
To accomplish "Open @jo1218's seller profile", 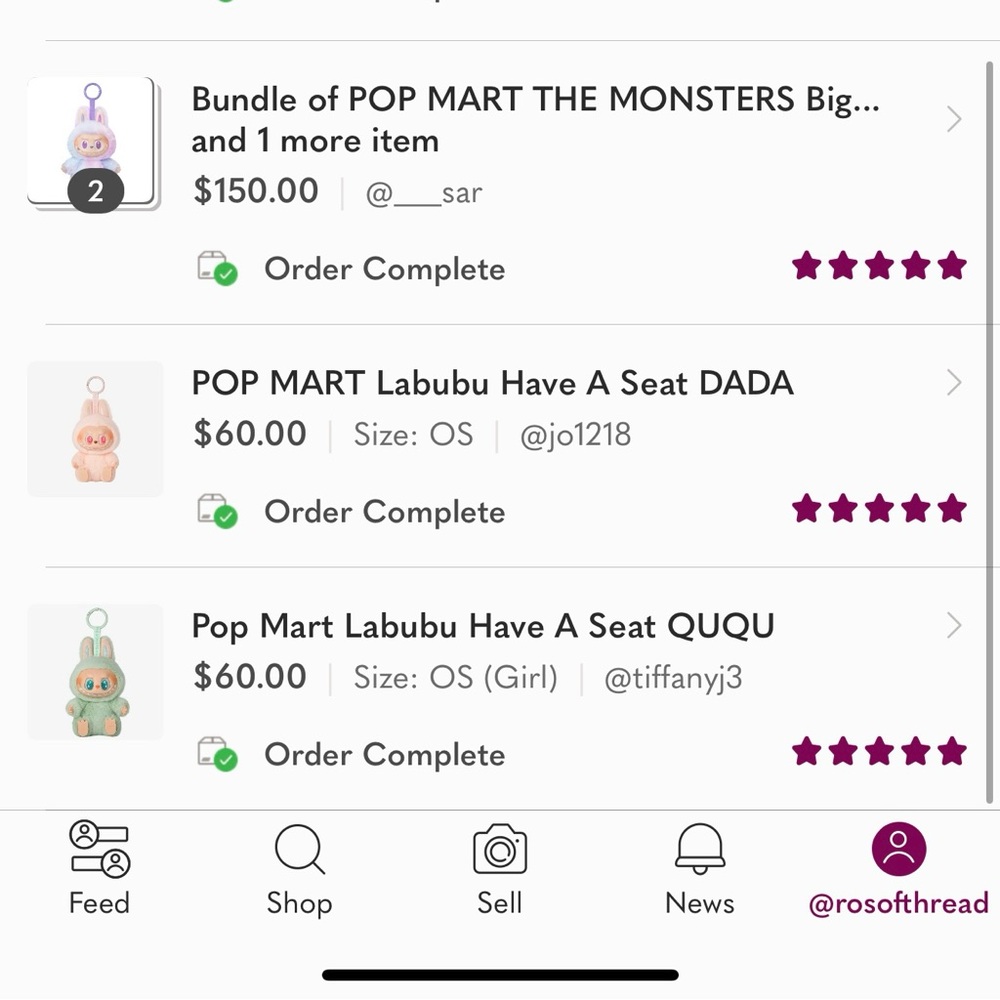I will click(x=575, y=434).
